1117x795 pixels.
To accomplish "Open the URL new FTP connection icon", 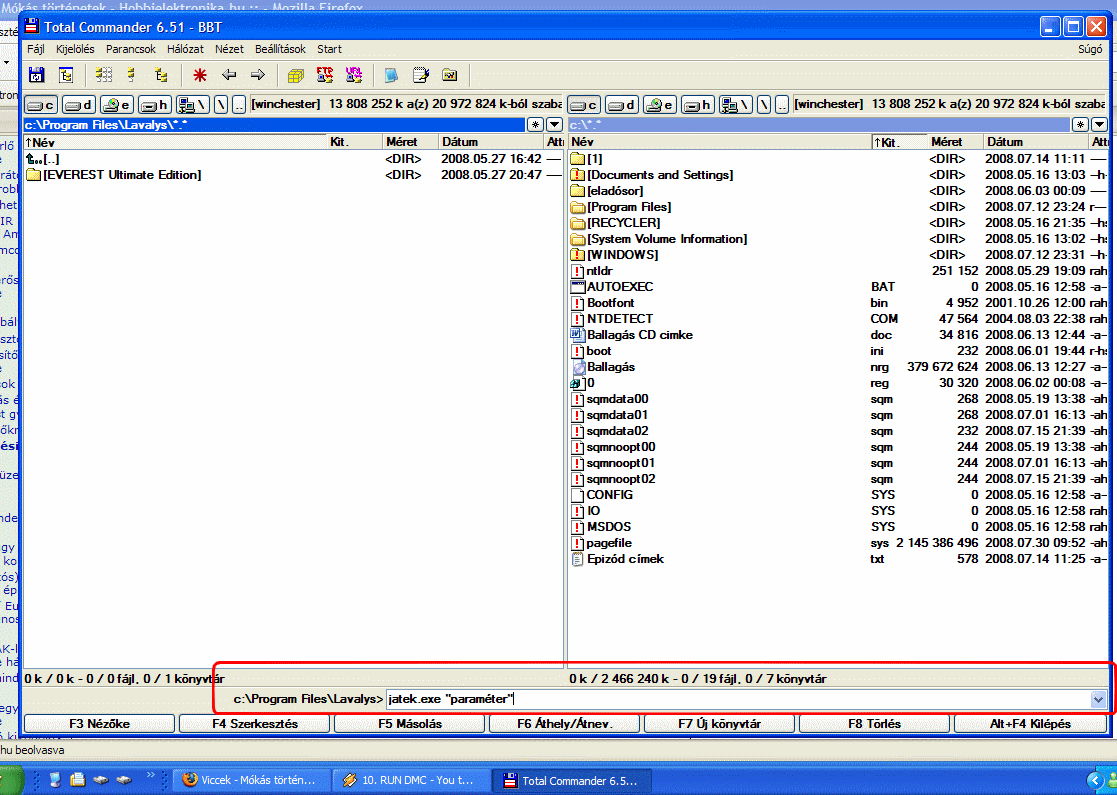I will click(x=353, y=75).
